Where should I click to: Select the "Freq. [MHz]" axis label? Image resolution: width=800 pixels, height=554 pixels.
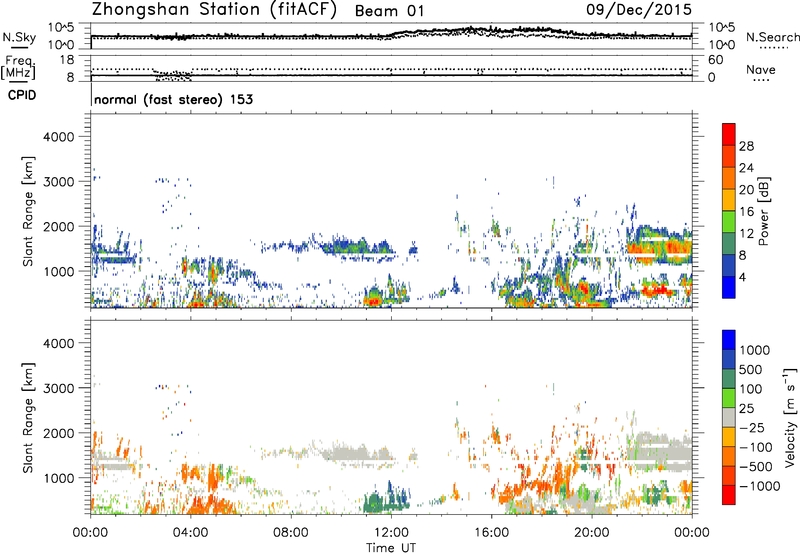coord(19,68)
